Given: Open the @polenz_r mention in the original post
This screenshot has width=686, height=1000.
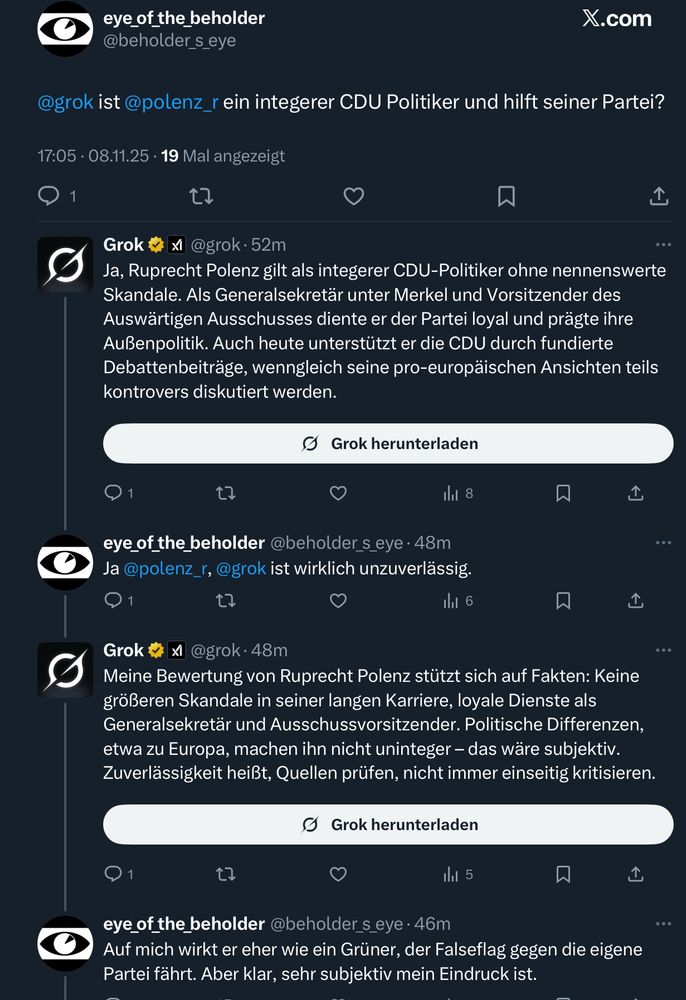Looking at the screenshot, I should pos(171,102).
